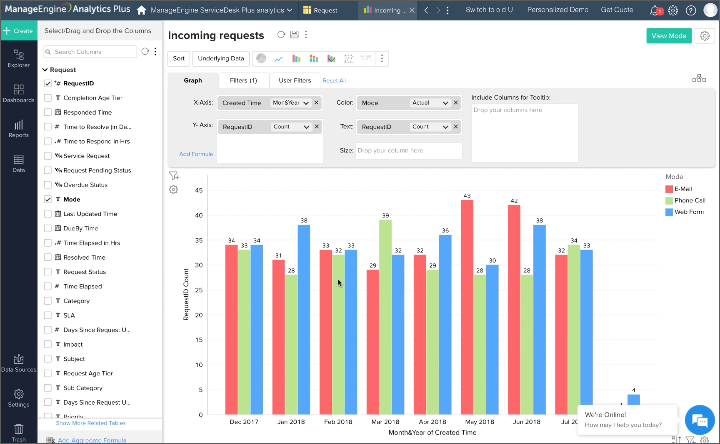Switch to the User Filters tab

[294, 80]
